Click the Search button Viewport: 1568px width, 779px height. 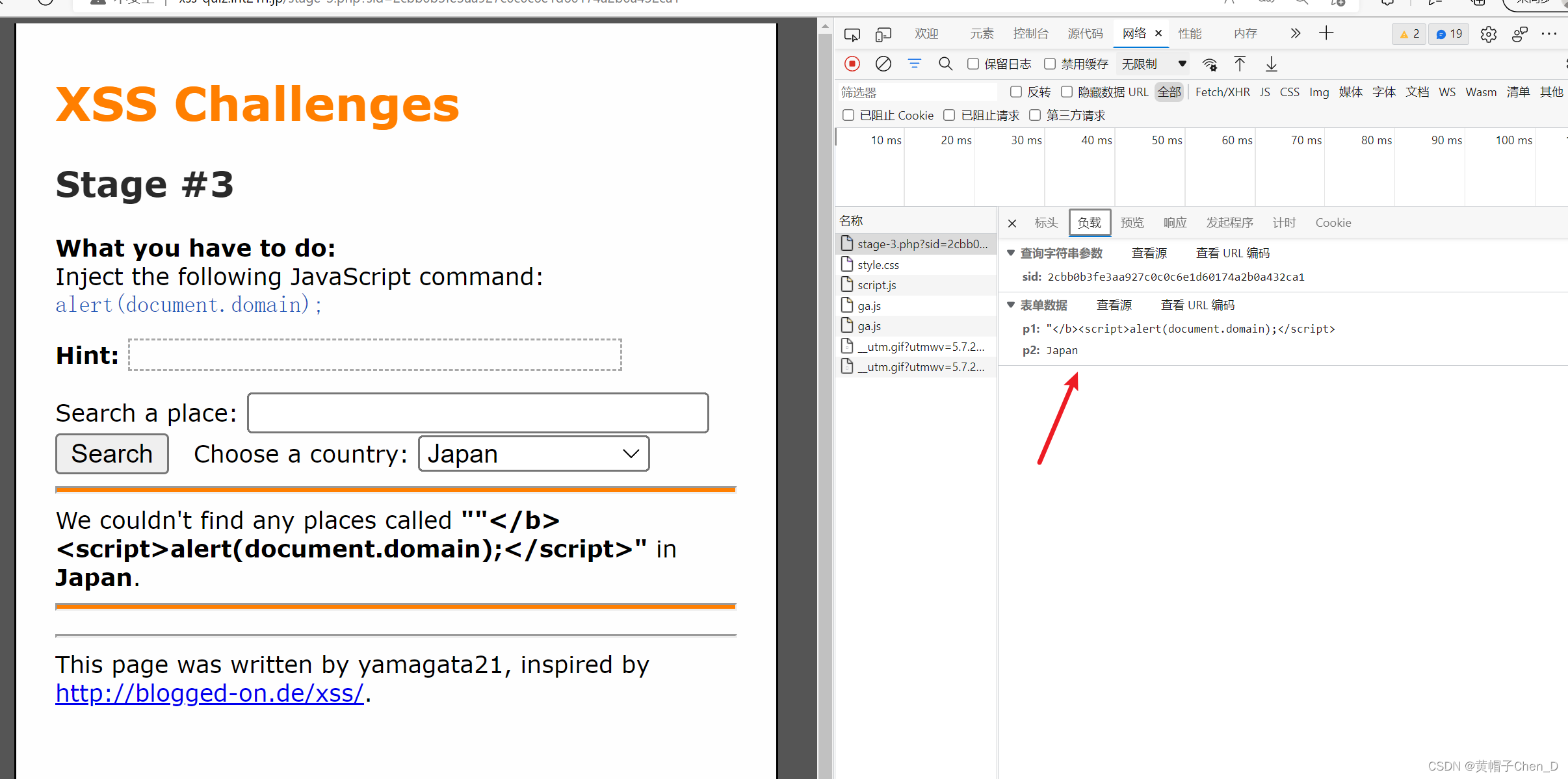click(x=112, y=453)
